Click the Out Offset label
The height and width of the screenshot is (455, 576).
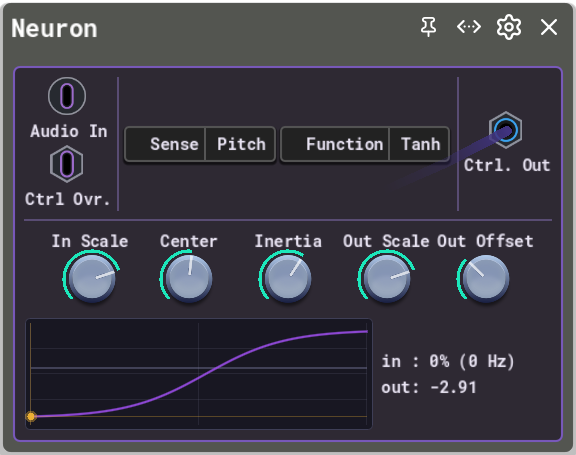(x=485, y=241)
